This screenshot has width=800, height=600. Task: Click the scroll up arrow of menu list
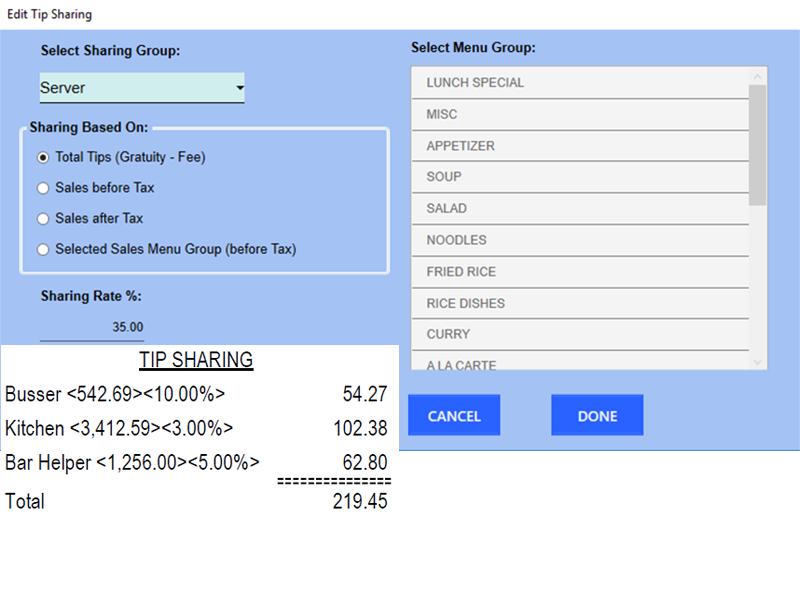pyautogui.click(x=758, y=75)
